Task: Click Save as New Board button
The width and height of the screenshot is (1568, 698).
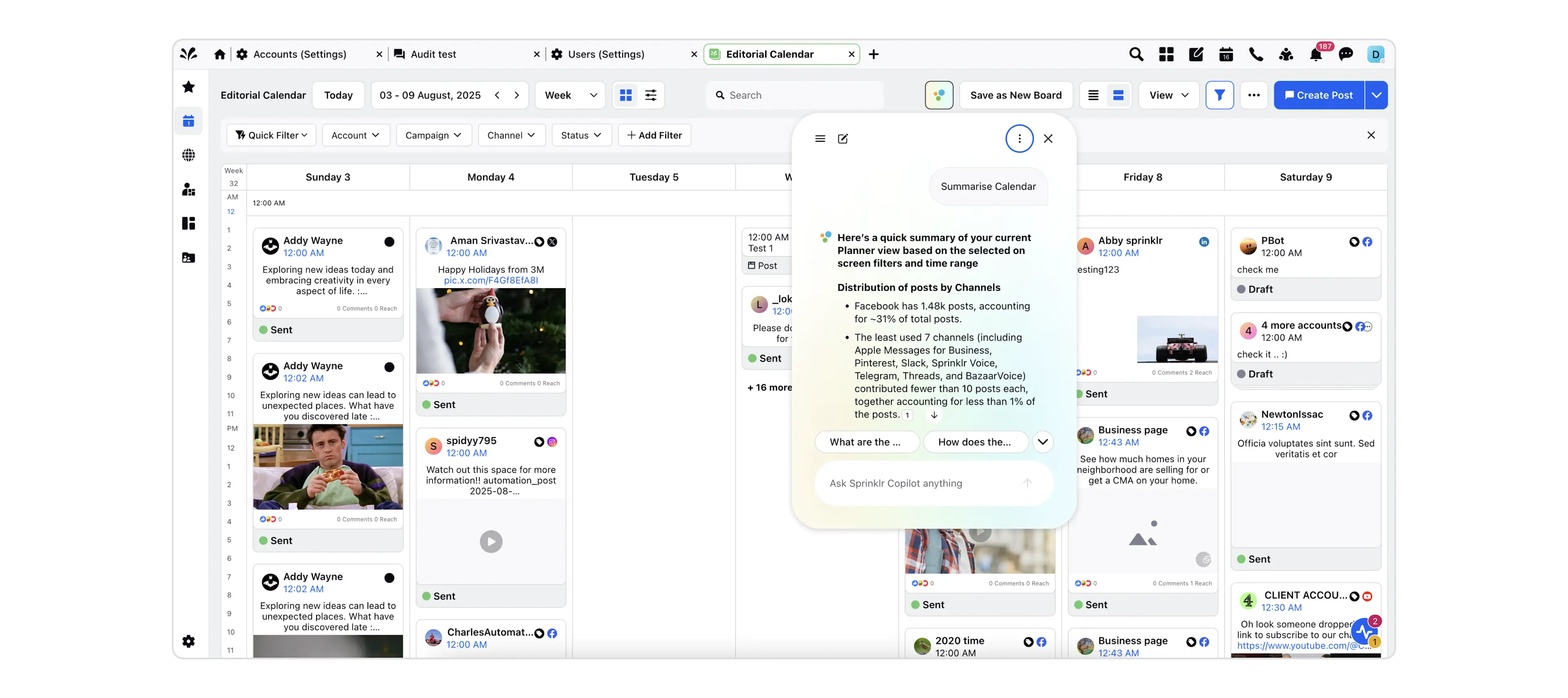Action: coord(1015,95)
